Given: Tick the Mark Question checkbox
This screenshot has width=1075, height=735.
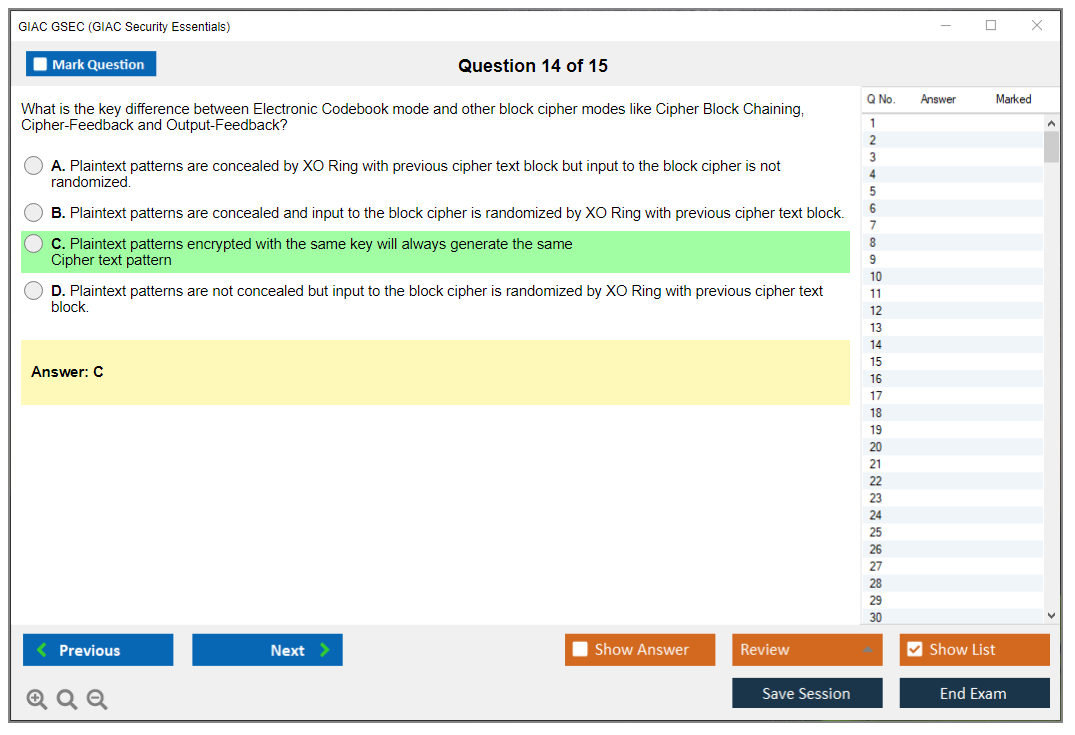Looking at the screenshot, I should coord(41,65).
